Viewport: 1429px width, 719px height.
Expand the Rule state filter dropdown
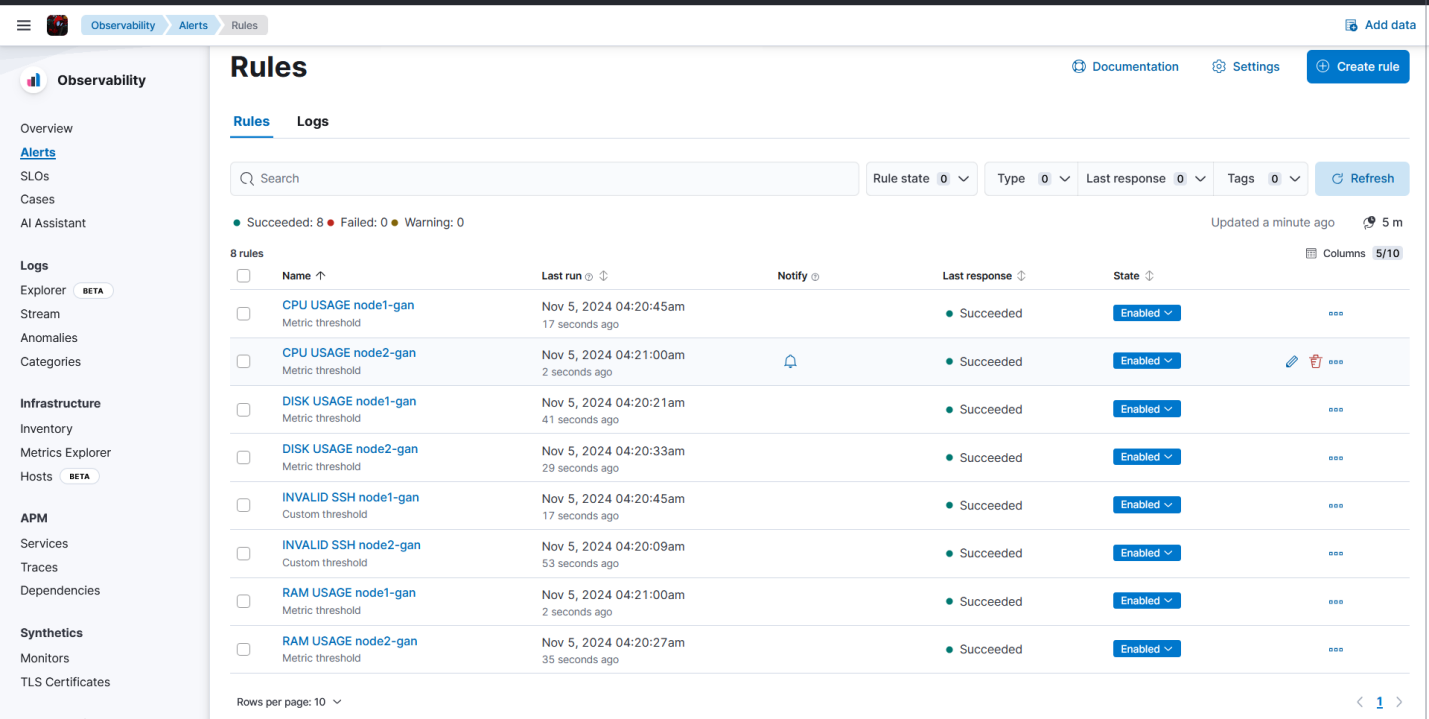921,179
